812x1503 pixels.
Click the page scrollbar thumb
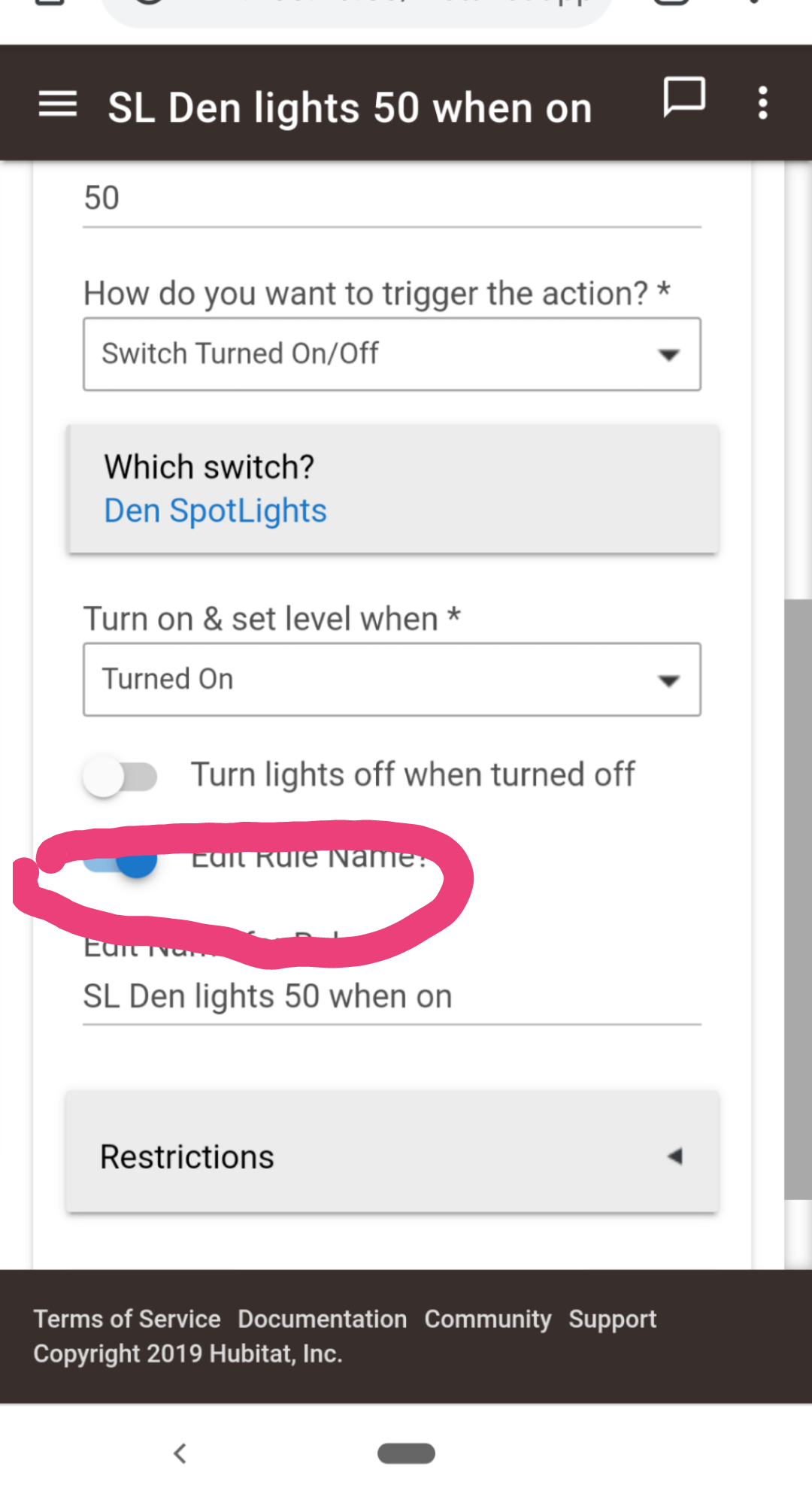[x=798, y=898]
